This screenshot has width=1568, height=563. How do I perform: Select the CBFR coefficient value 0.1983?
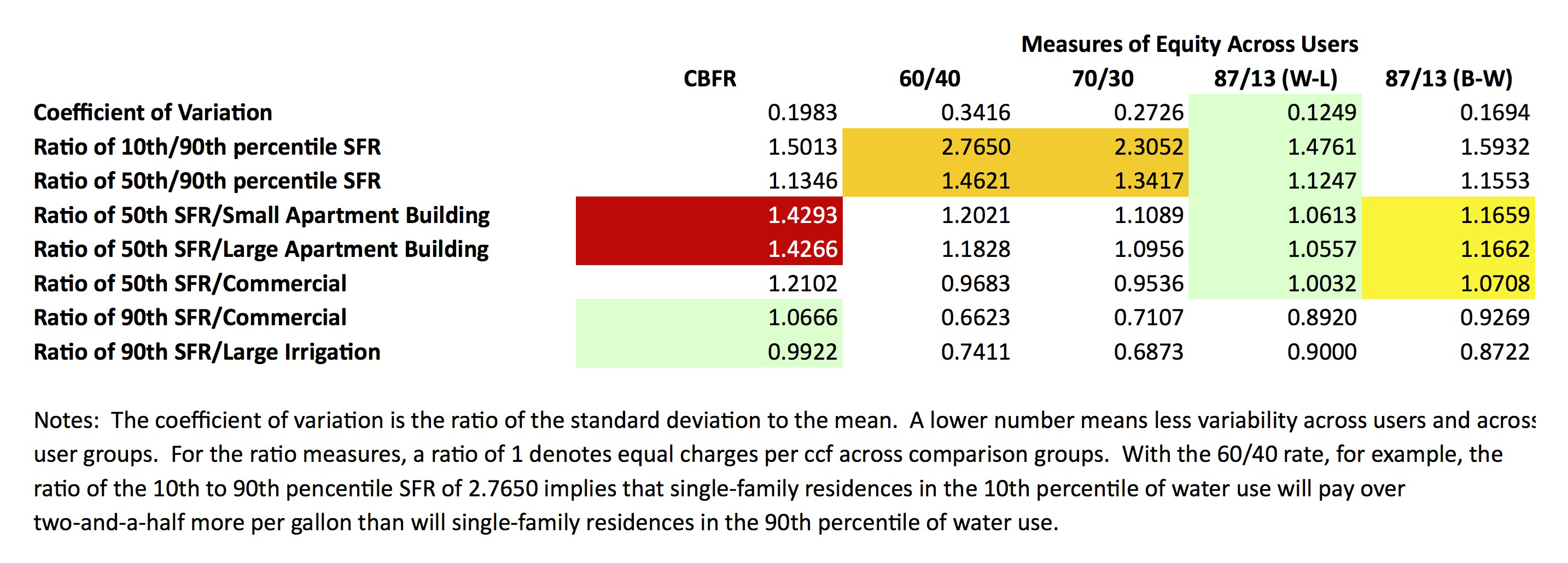802,113
